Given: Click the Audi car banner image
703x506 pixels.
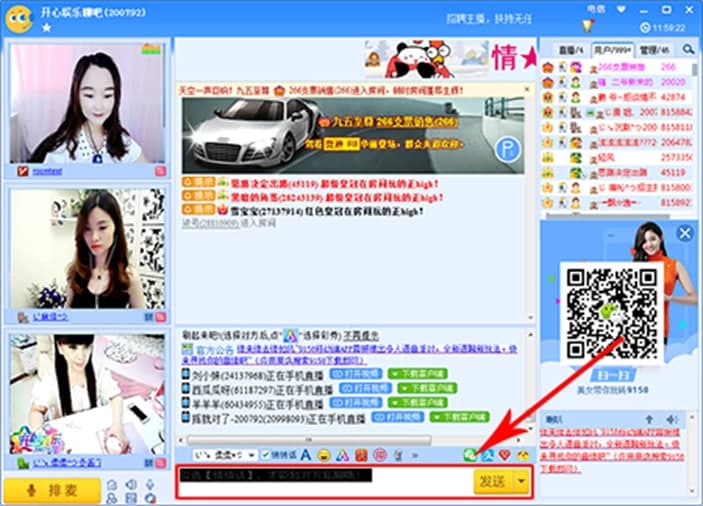Looking at the screenshot, I should [x=353, y=135].
